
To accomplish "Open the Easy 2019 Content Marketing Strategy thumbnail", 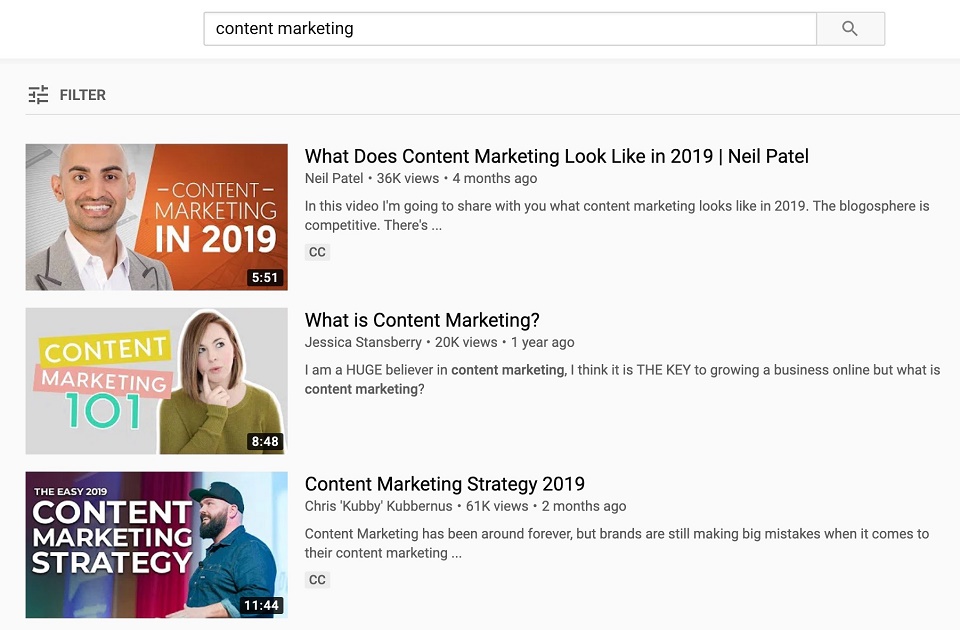I will (157, 545).
